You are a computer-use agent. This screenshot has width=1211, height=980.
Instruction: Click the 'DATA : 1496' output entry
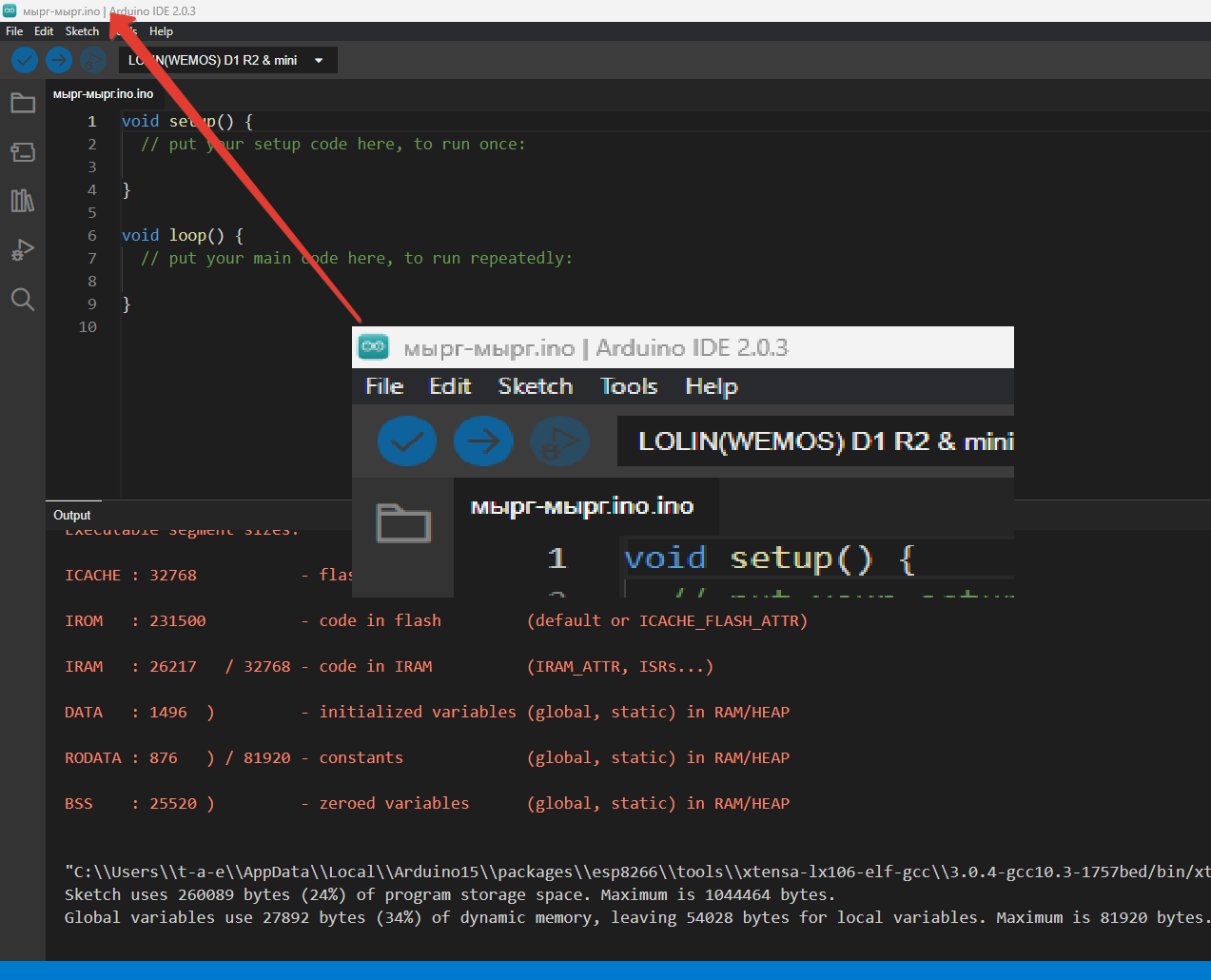coord(126,712)
